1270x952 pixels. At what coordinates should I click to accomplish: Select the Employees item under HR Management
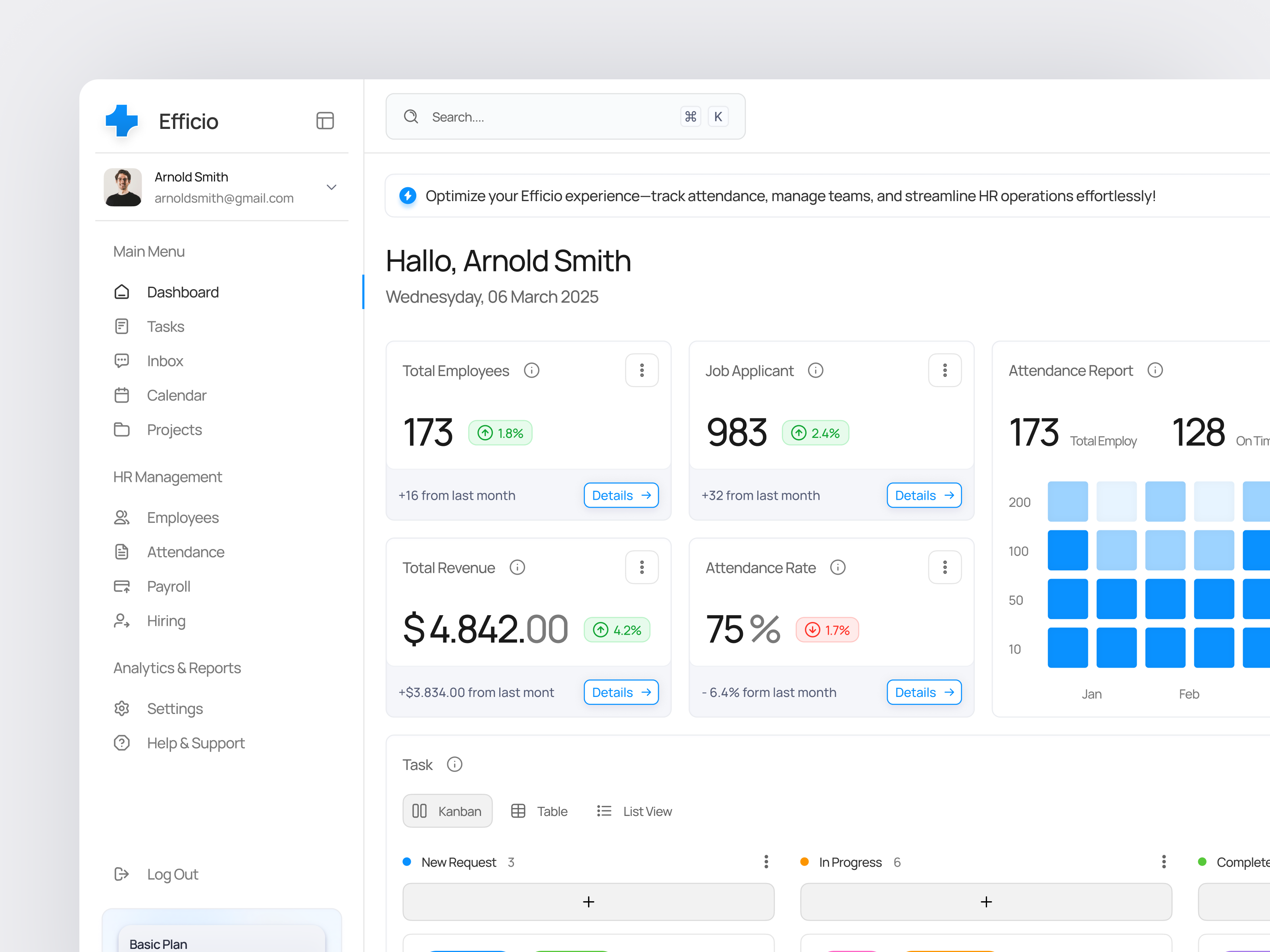[183, 517]
